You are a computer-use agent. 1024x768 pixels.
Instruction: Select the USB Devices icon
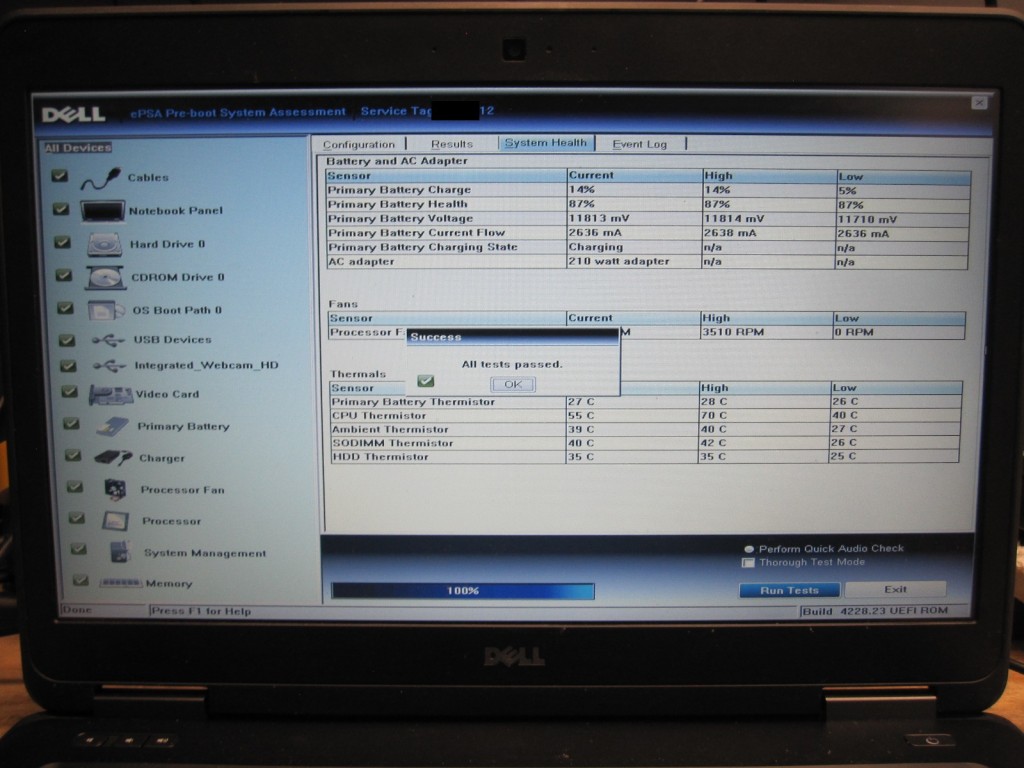[108, 340]
